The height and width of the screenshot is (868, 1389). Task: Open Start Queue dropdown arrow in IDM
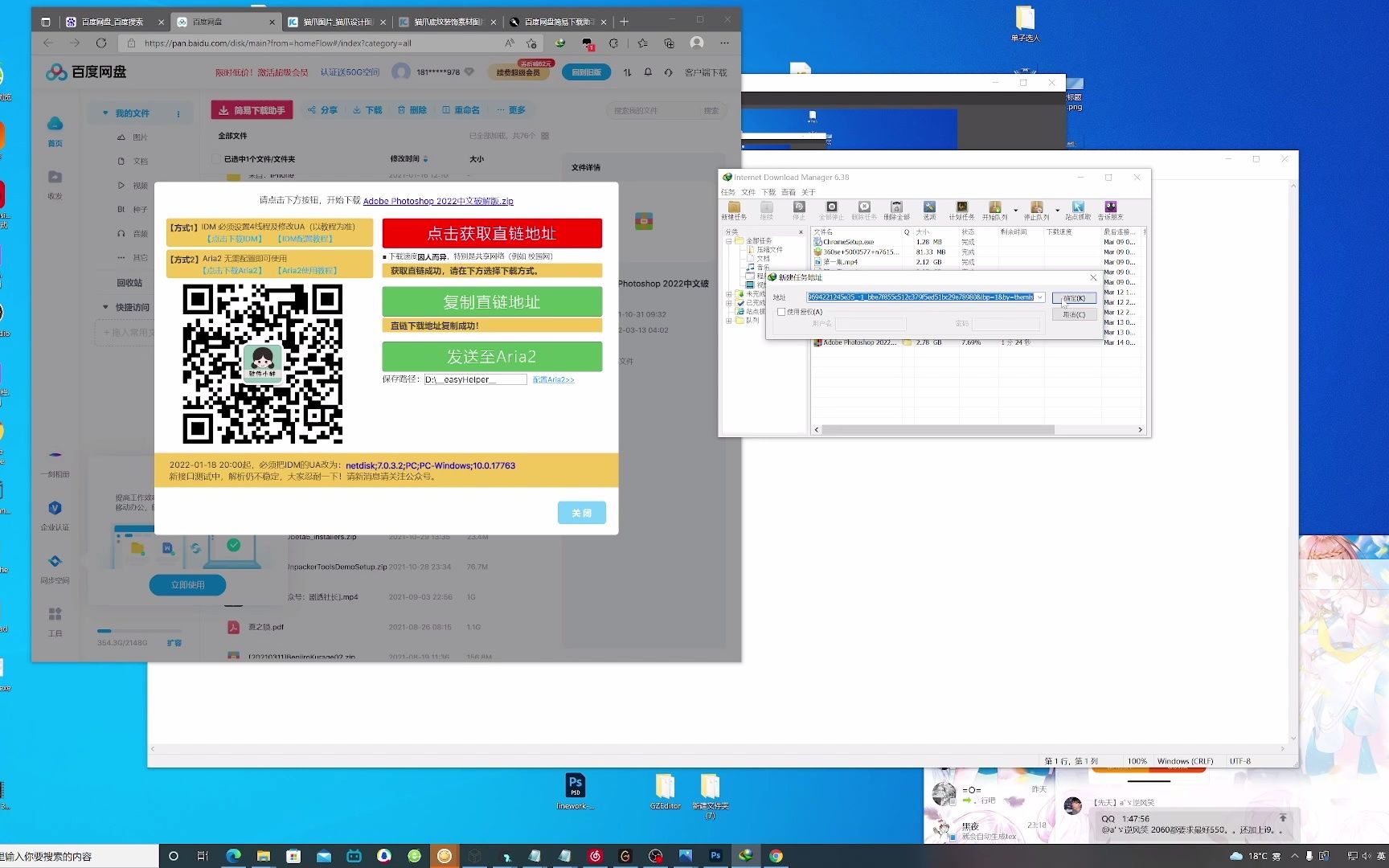coord(1015,211)
